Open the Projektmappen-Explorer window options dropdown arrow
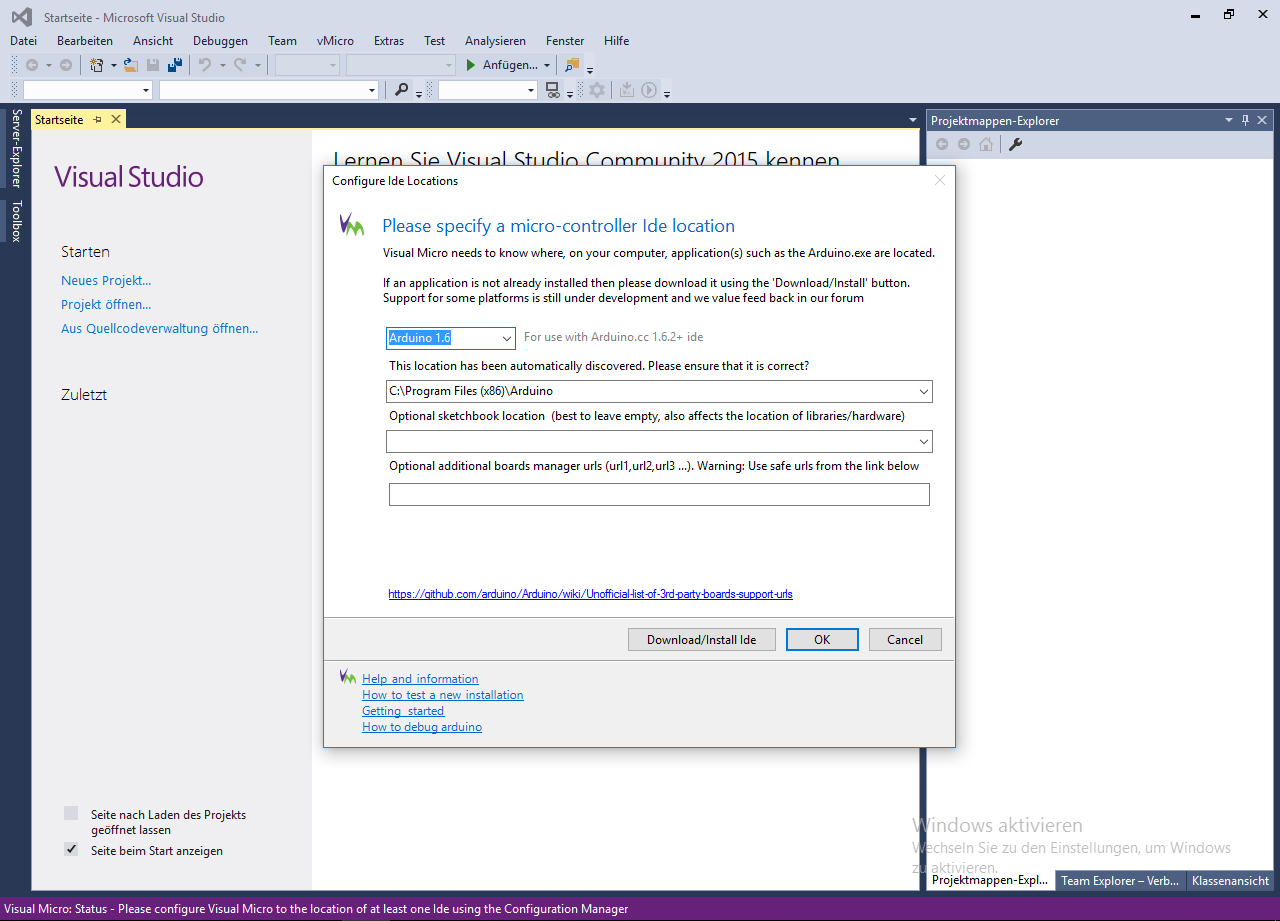This screenshot has height=921, width=1280. tap(1229, 120)
